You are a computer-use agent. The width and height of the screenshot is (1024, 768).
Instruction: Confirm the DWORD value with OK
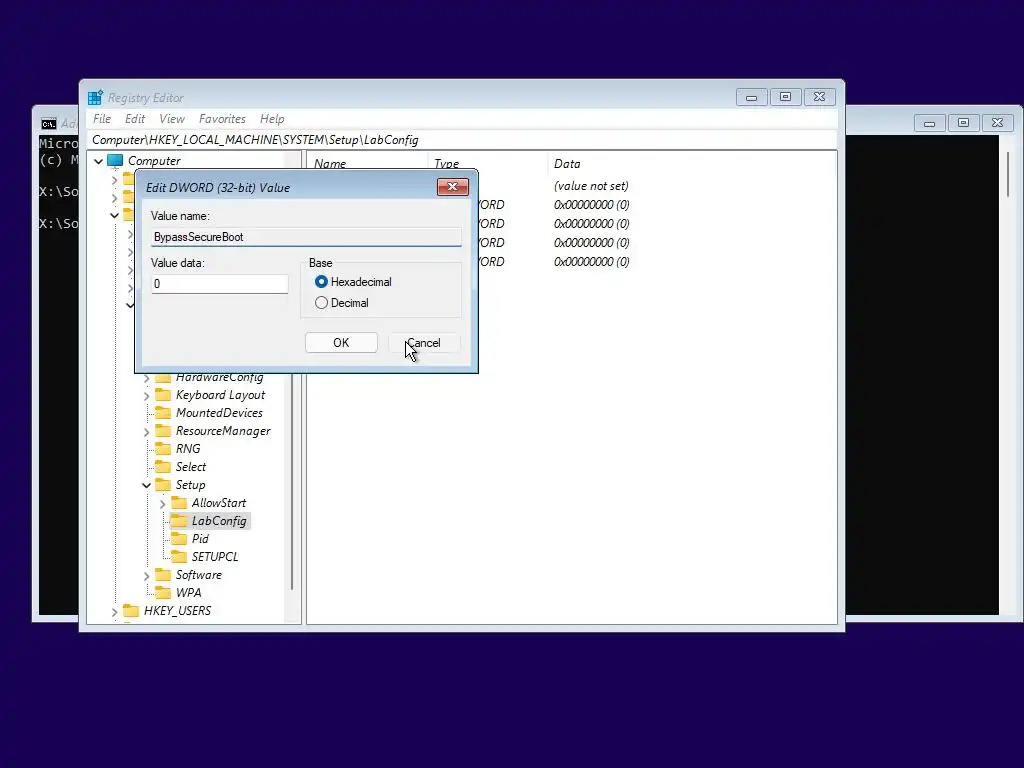click(341, 343)
